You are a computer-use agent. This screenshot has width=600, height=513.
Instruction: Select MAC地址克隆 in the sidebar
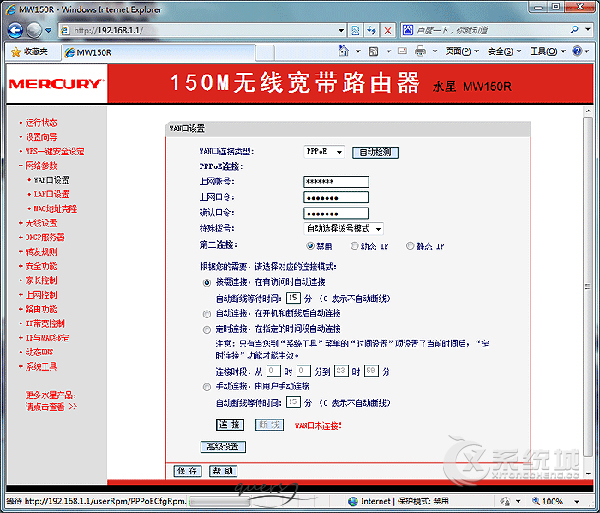click(55, 209)
